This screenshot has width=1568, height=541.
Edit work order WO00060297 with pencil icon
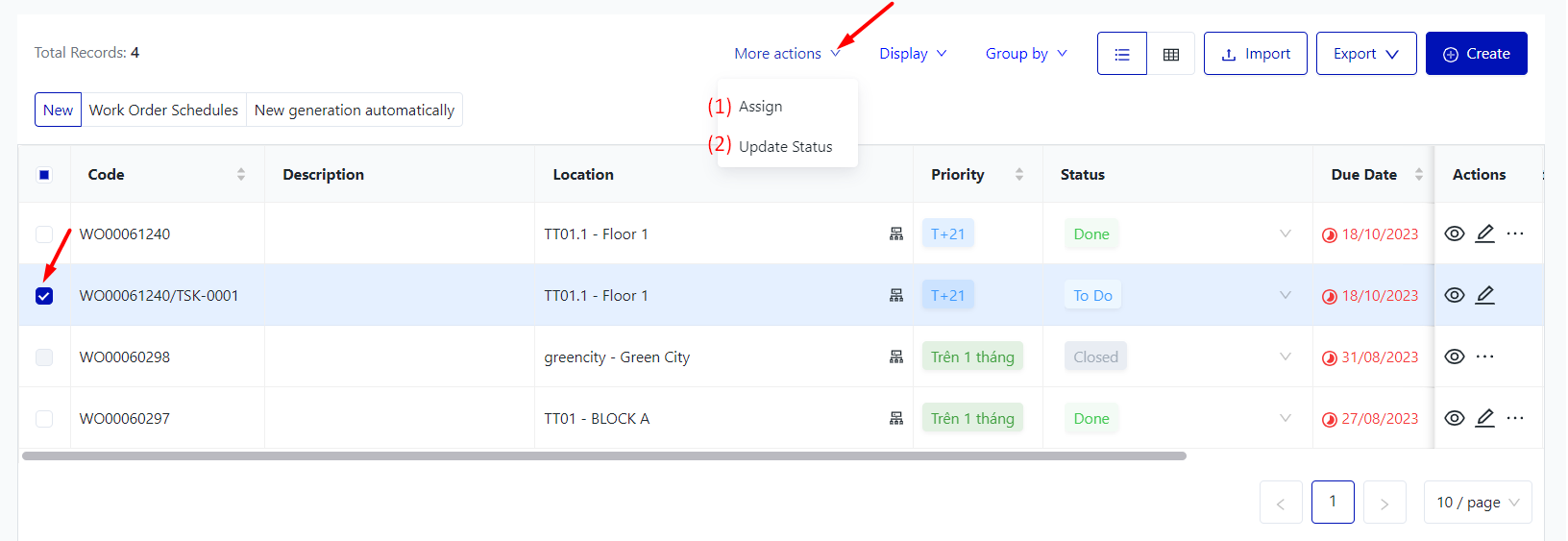tap(1484, 418)
